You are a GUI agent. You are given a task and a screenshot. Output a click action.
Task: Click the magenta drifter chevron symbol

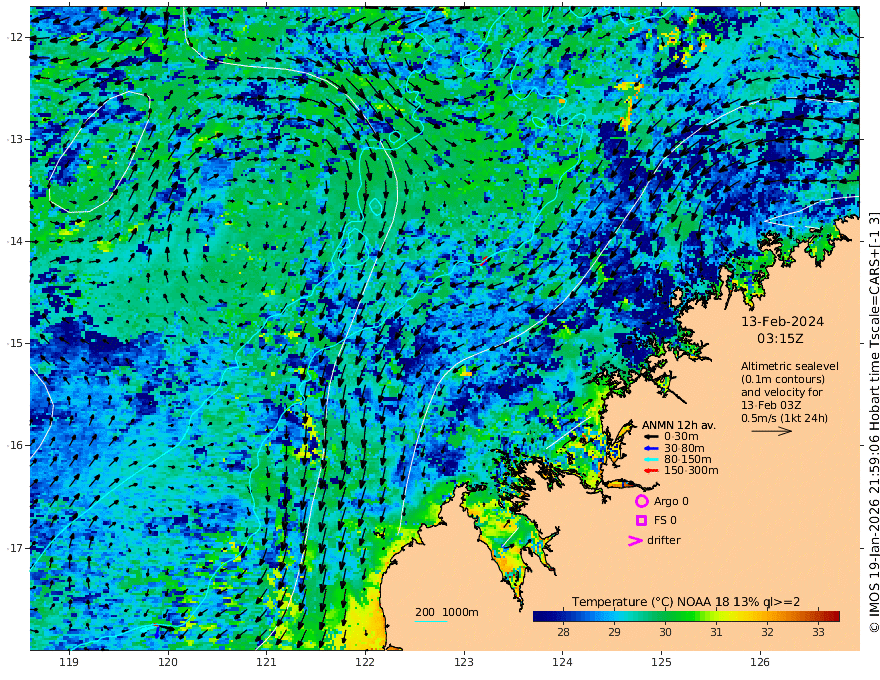coord(635,540)
